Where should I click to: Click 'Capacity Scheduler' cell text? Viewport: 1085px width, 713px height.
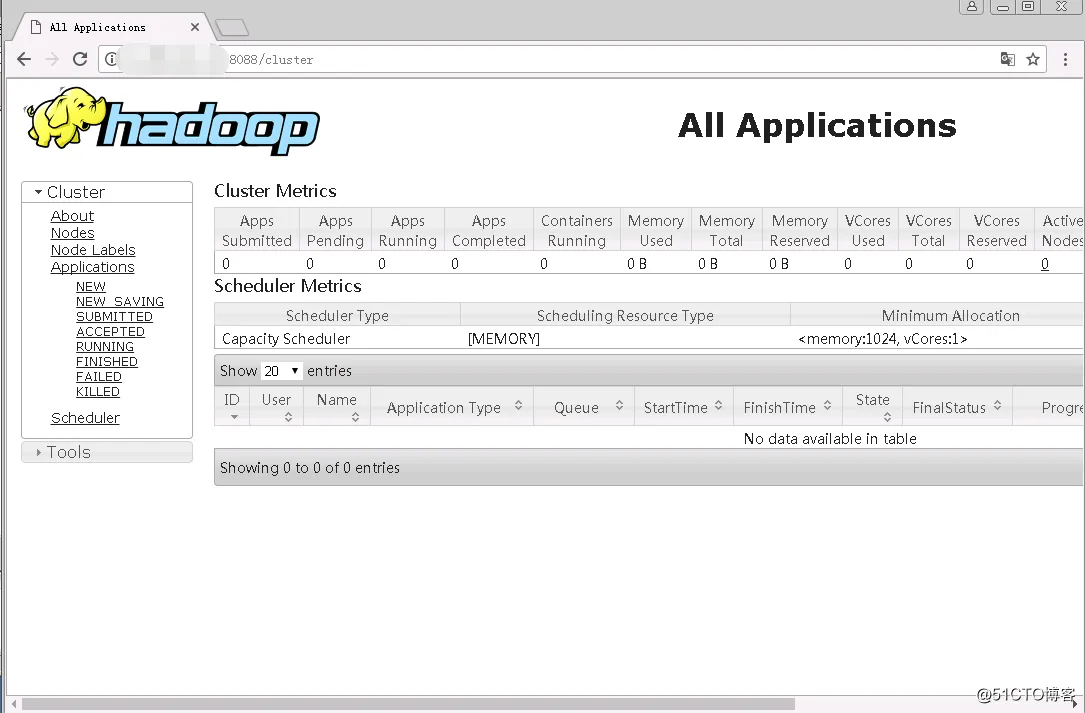[286, 339]
